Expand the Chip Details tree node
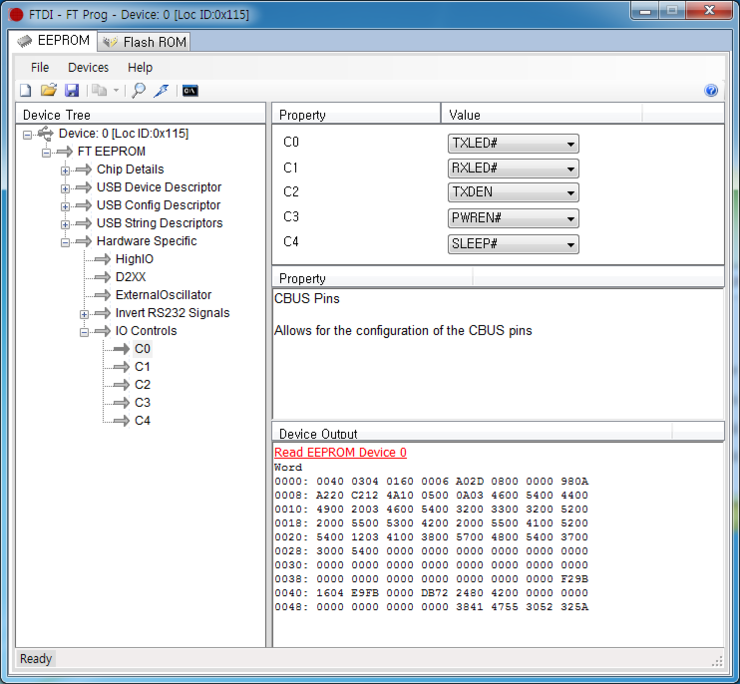740x684 pixels. coord(65,170)
